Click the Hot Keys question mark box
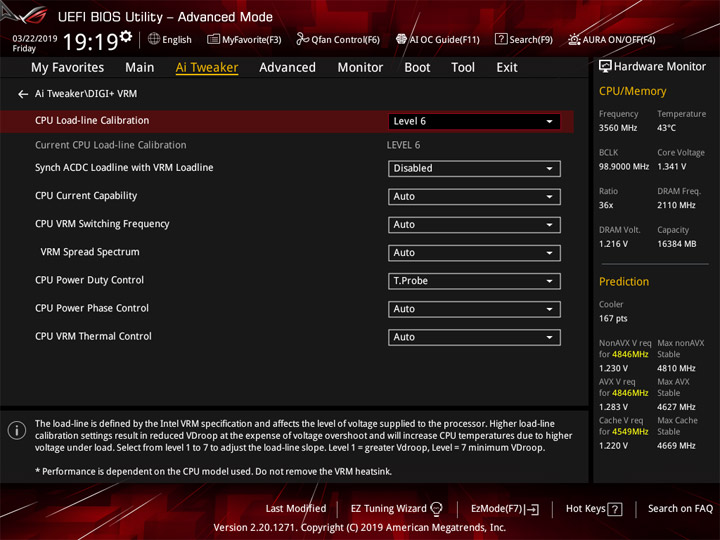The width and height of the screenshot is (720, 540). click(x=614, y=509)
